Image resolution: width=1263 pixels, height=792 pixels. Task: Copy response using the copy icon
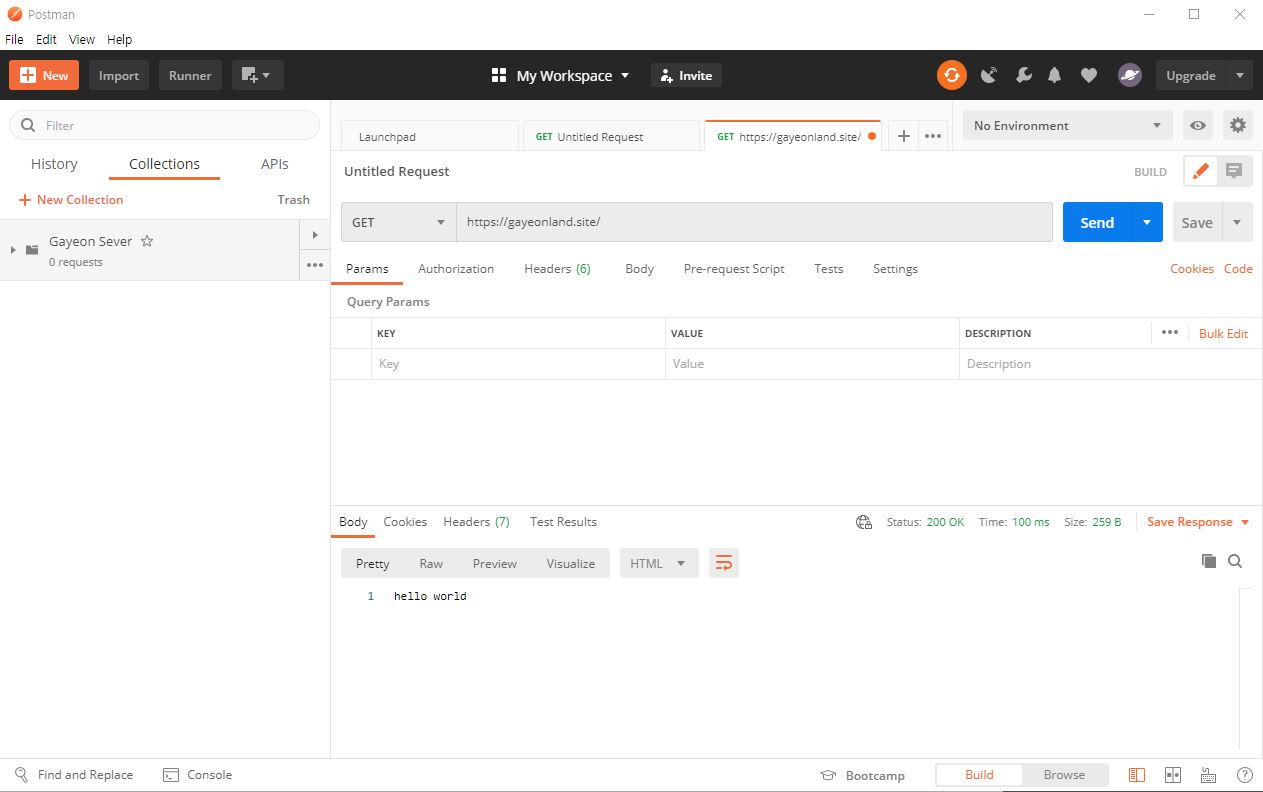coord(1208,561)
